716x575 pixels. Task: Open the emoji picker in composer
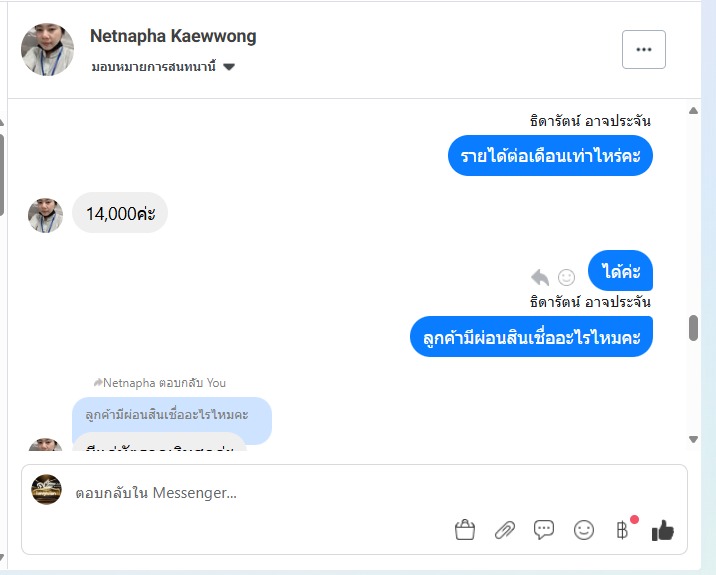[584, 530]
